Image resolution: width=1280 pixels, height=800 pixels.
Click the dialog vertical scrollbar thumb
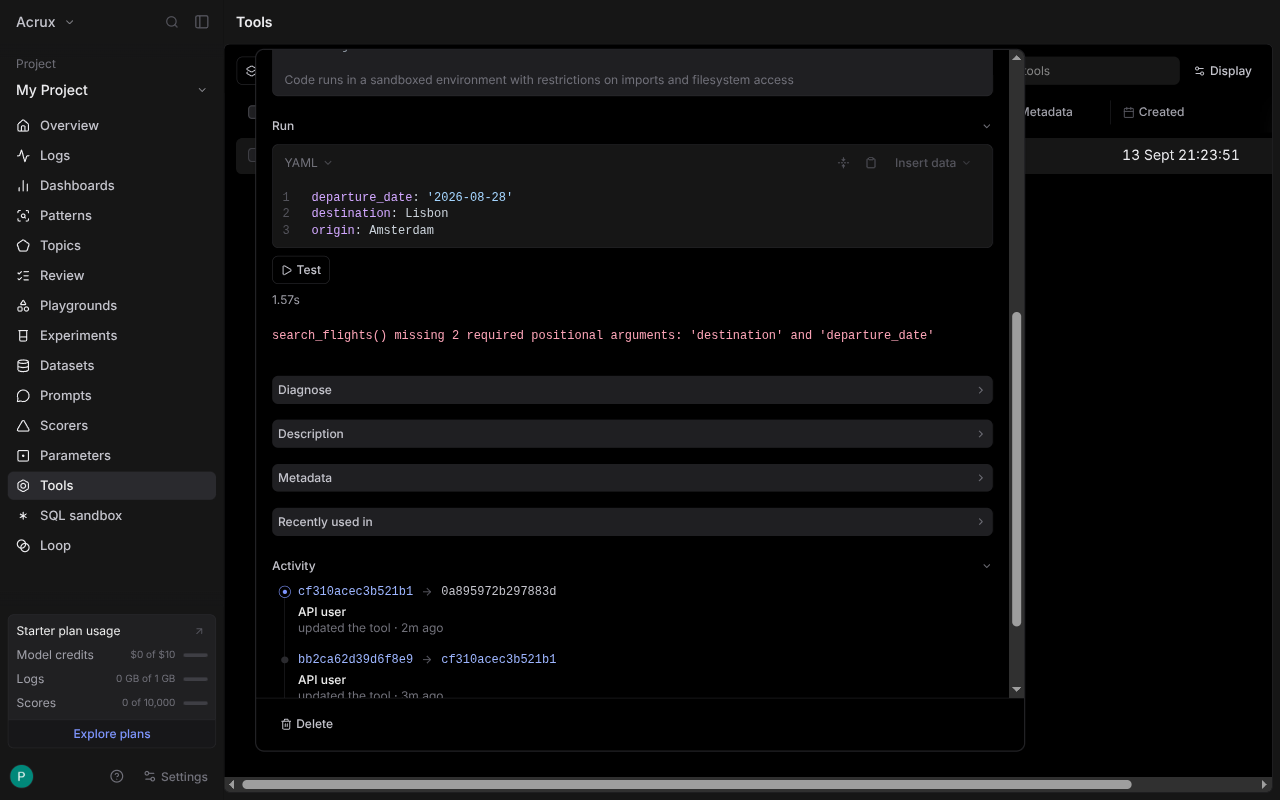point(1017,470)
